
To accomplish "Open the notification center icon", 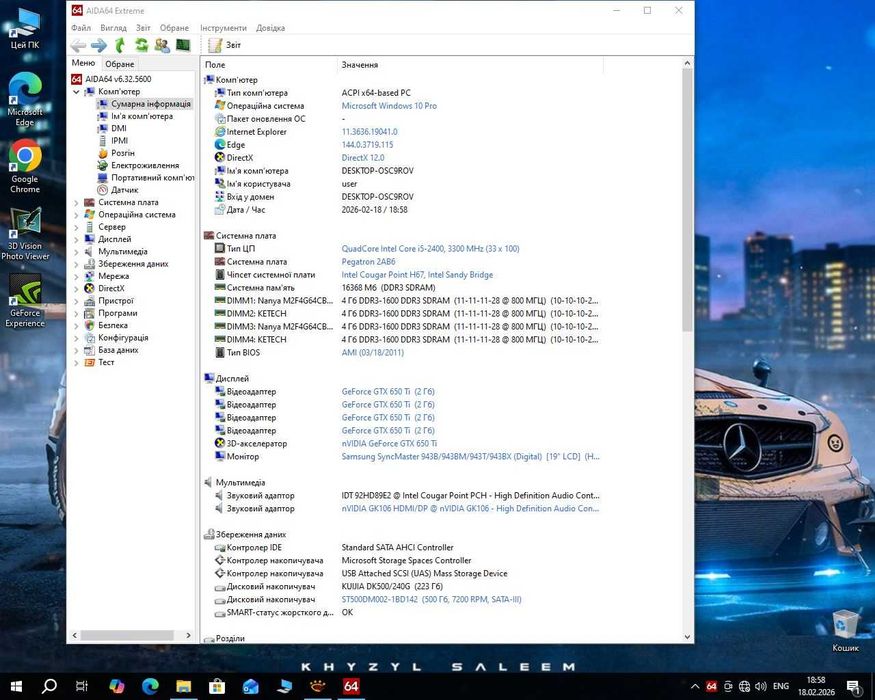I will point(854,687).
